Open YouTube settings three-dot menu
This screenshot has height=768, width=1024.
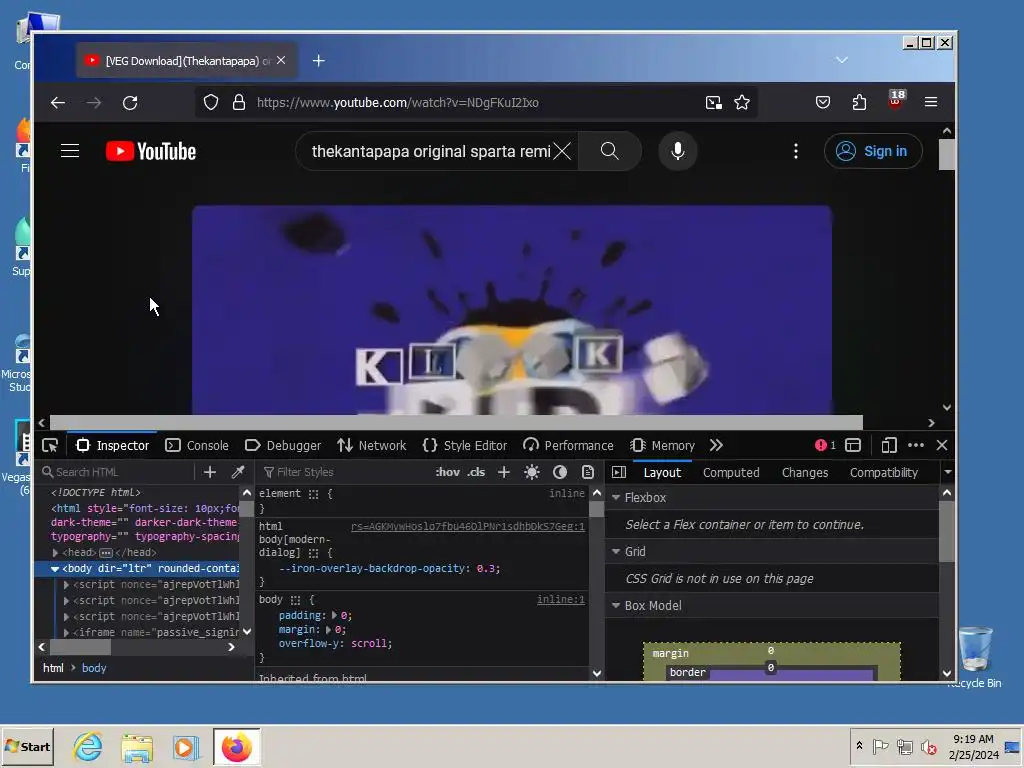(x=795, y=152)
